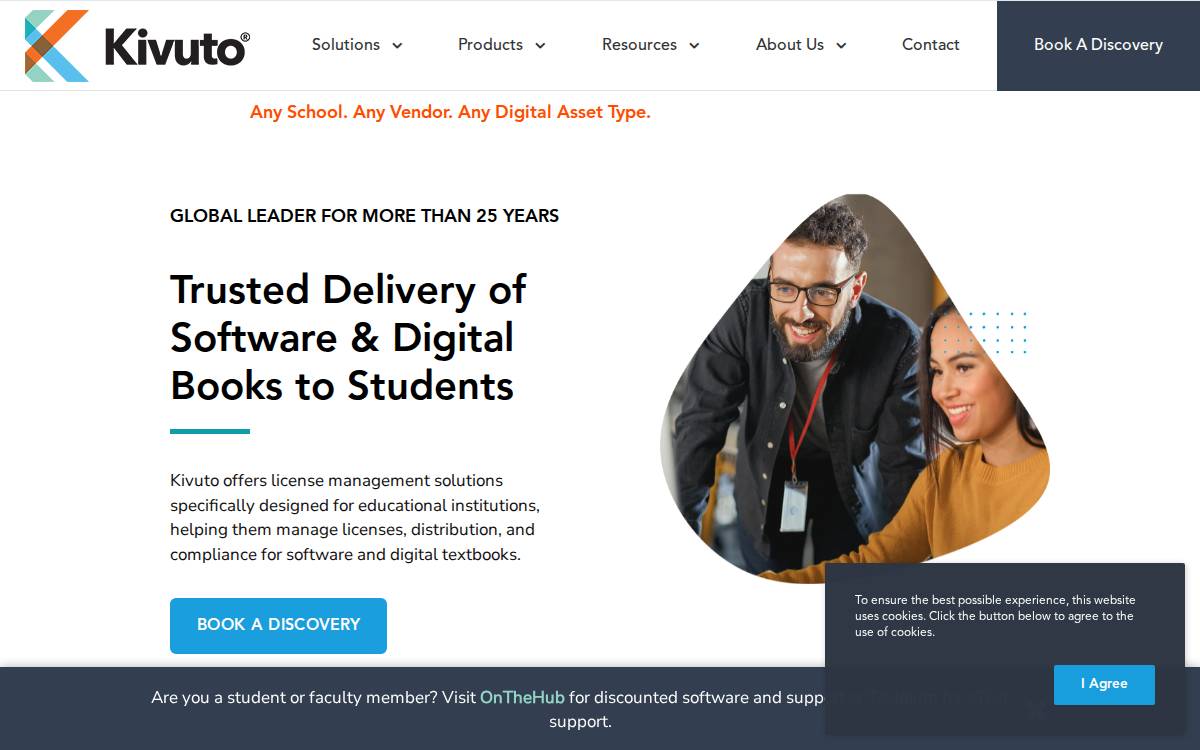The image size is (1200, 750).
Task: Click Book A Discovery in header
Action: (x=1098, y=45)
